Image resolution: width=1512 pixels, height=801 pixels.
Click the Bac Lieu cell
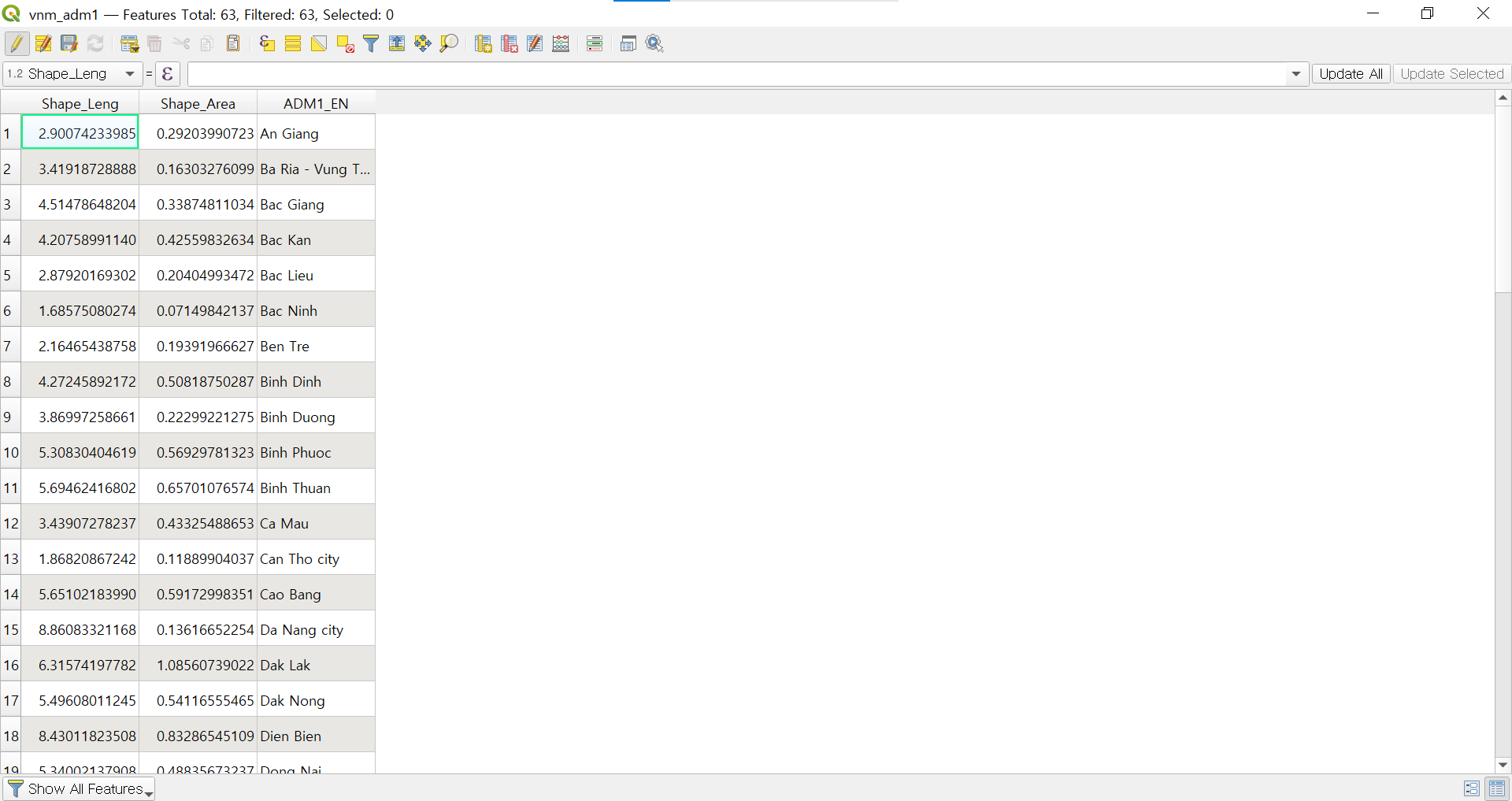[316, 276]
